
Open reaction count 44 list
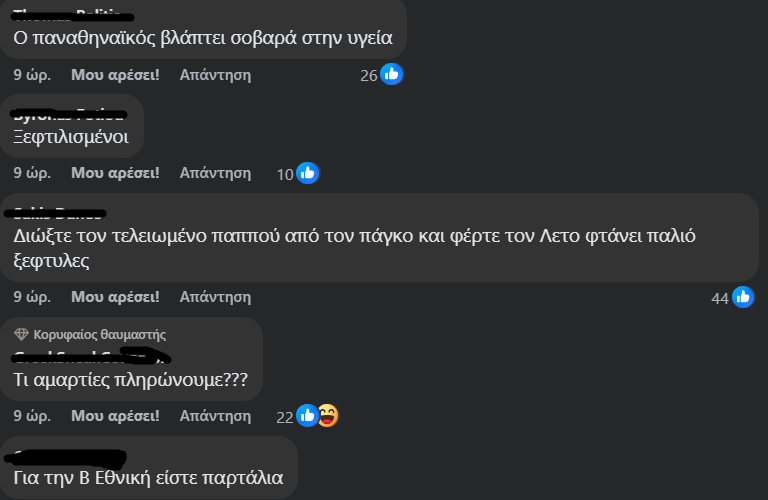pyautogui.click(x=719, y=298)
